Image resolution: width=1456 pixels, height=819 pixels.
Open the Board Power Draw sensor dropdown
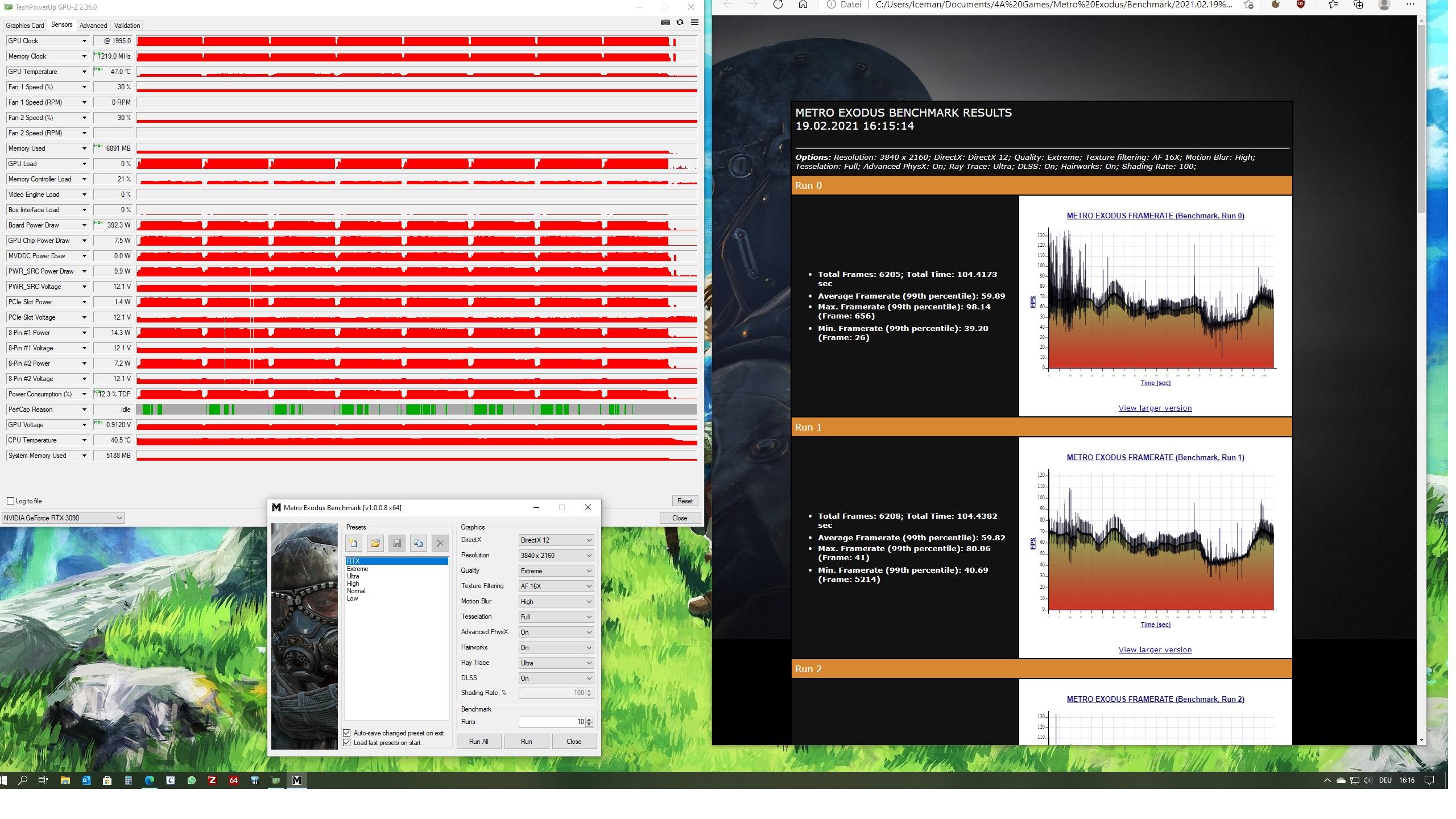(x=84, y=225)
